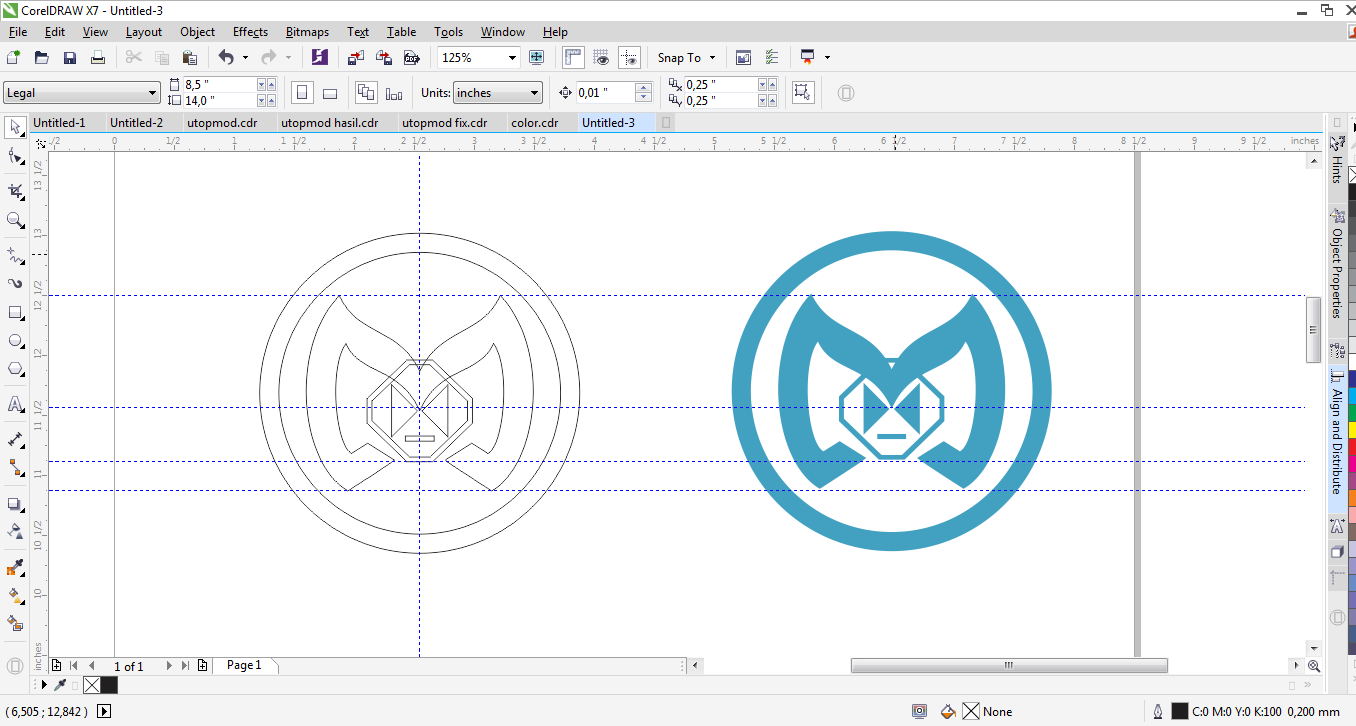Image resolution: width=1356 pixels, height=726 pixels.
Task: Toggle Show Guidelines button
Action: coord(629,58)
